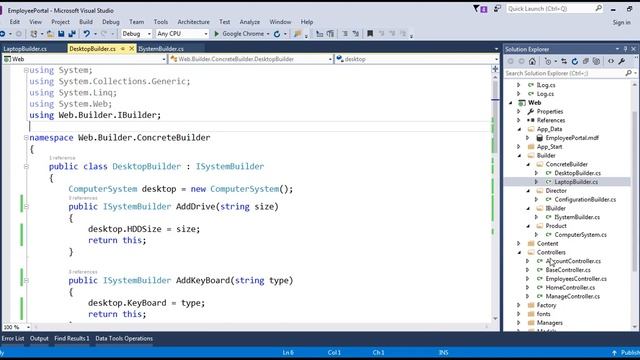This screenshot has height=360, width=640.
Task: Start debugging with the green play arrow
Action: (x=217, y=34)
